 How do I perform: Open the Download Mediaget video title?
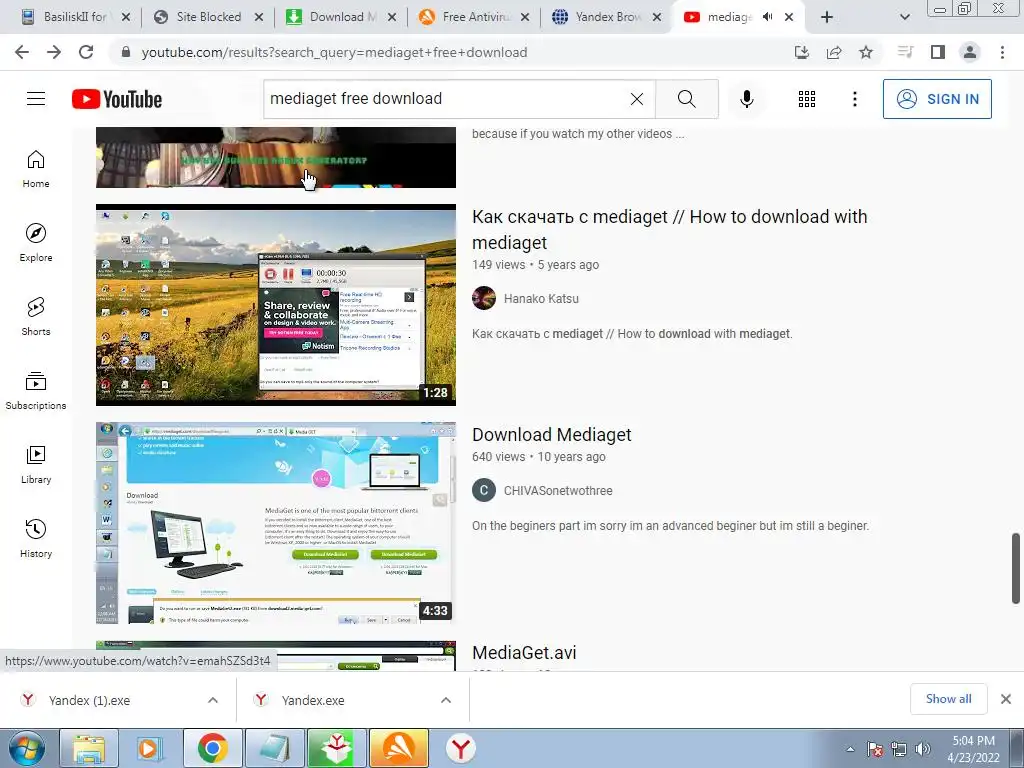[x=551, y=434]
